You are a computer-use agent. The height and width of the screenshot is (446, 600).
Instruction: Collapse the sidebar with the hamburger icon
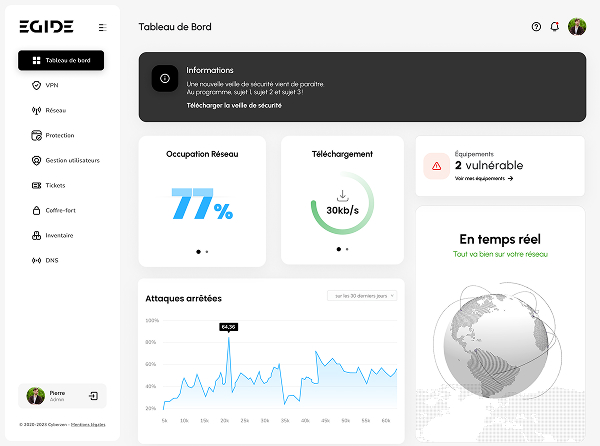coord(102,27)
